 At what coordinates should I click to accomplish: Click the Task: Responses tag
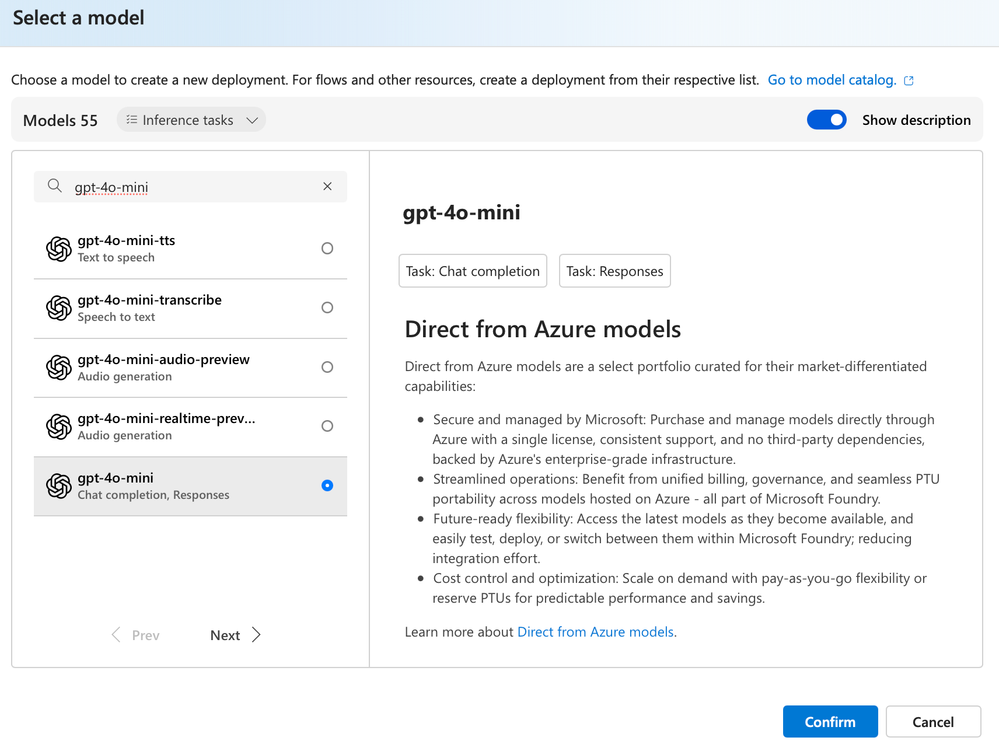pyautogui.click(x=614, y=271)
